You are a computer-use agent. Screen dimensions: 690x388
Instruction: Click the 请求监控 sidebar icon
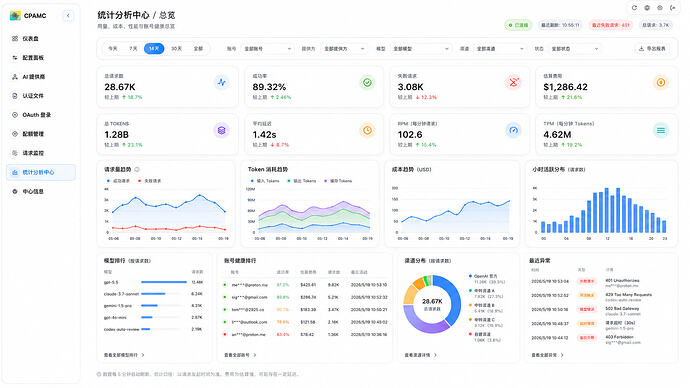coord(15,153)
